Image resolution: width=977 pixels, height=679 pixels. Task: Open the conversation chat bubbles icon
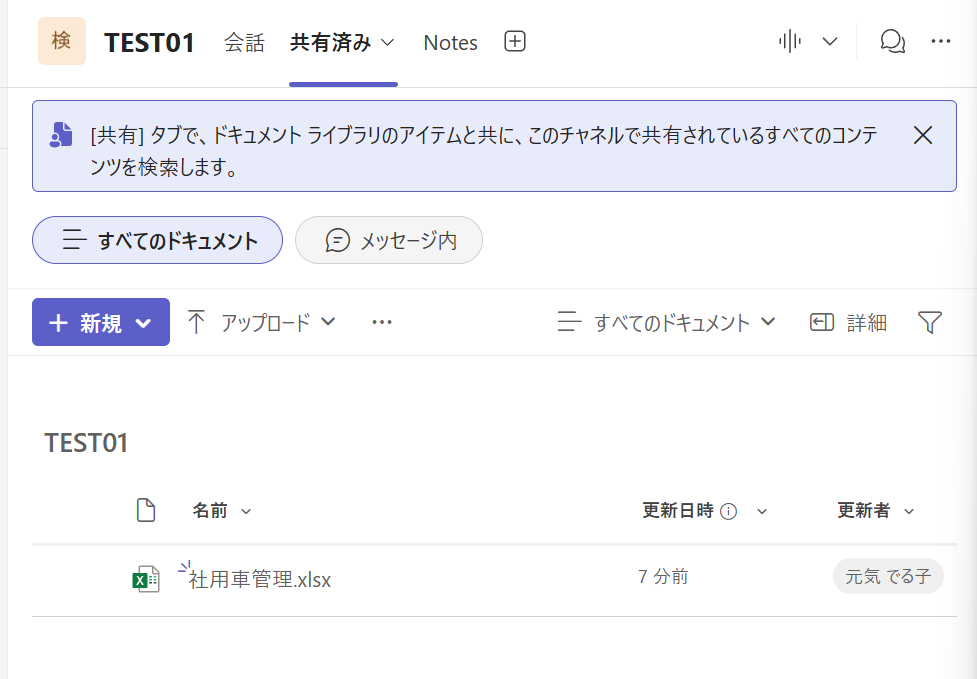click(892, 41)
